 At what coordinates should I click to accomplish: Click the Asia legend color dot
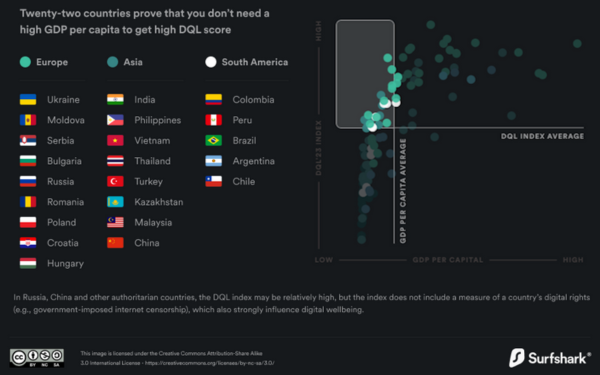(x=112, y=62)
